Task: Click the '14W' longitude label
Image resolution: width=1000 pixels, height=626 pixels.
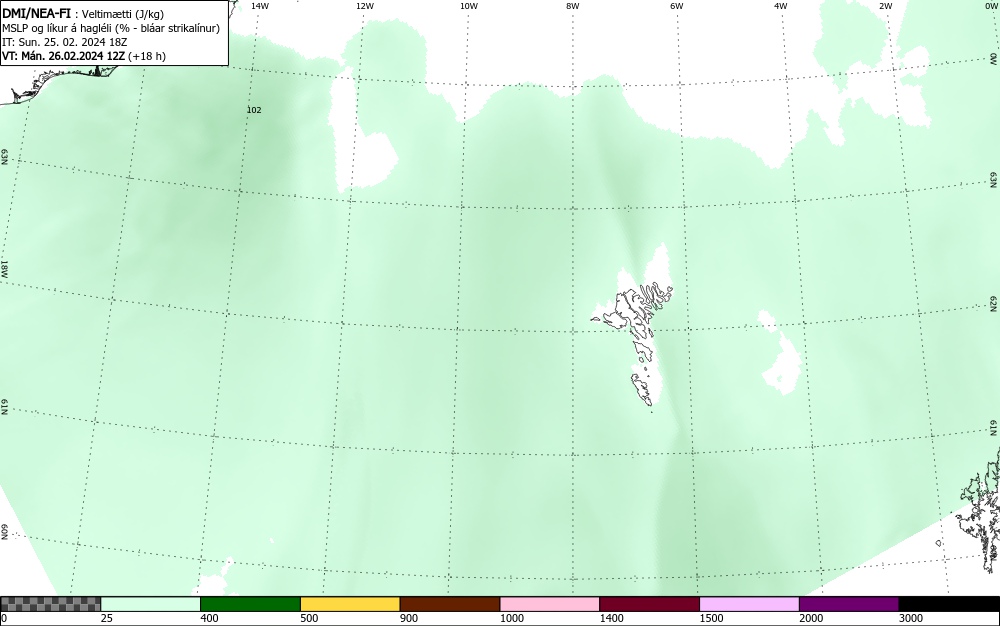Action: [260, 6]
